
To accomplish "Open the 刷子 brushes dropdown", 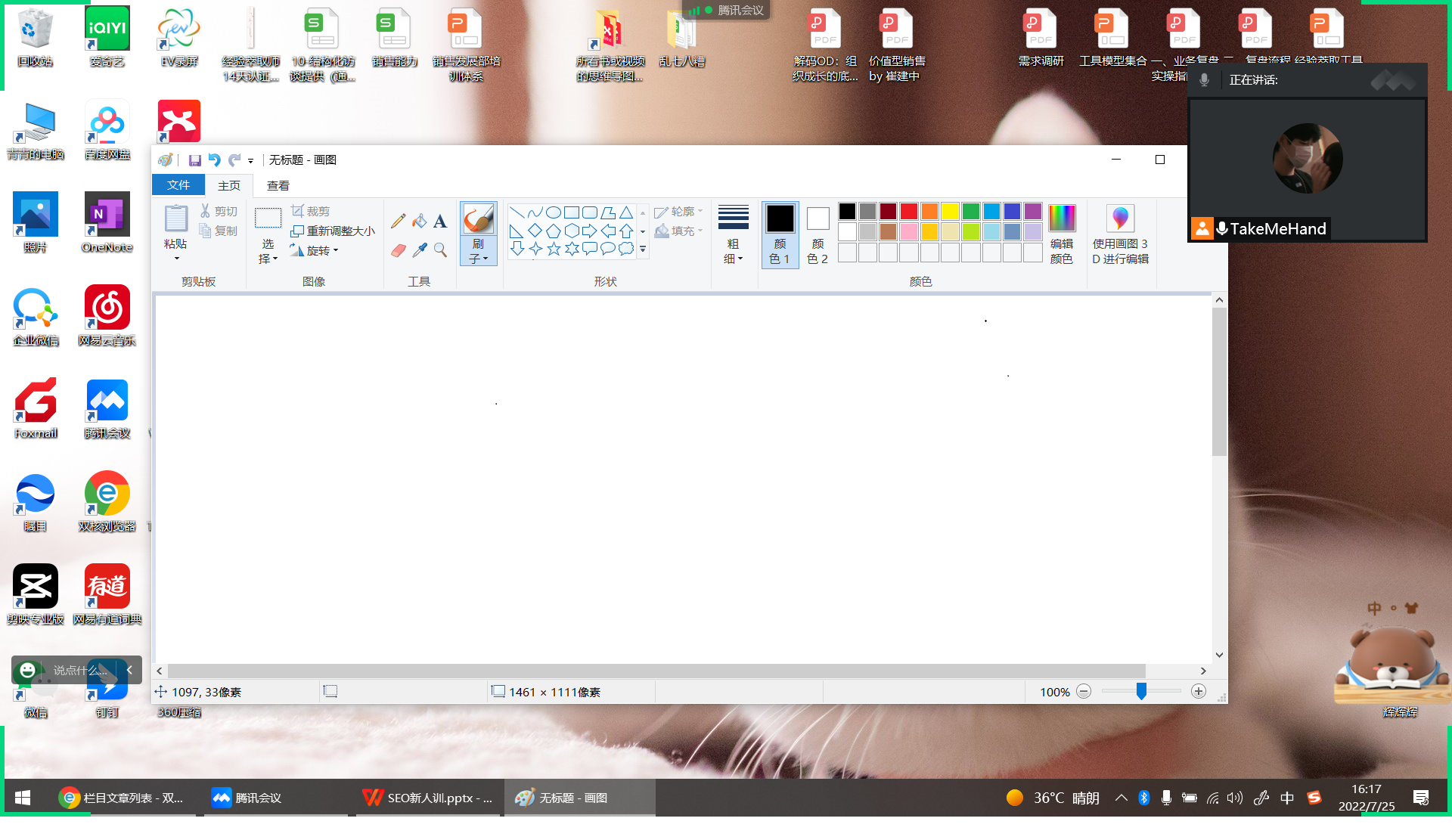I will [478, 252].
